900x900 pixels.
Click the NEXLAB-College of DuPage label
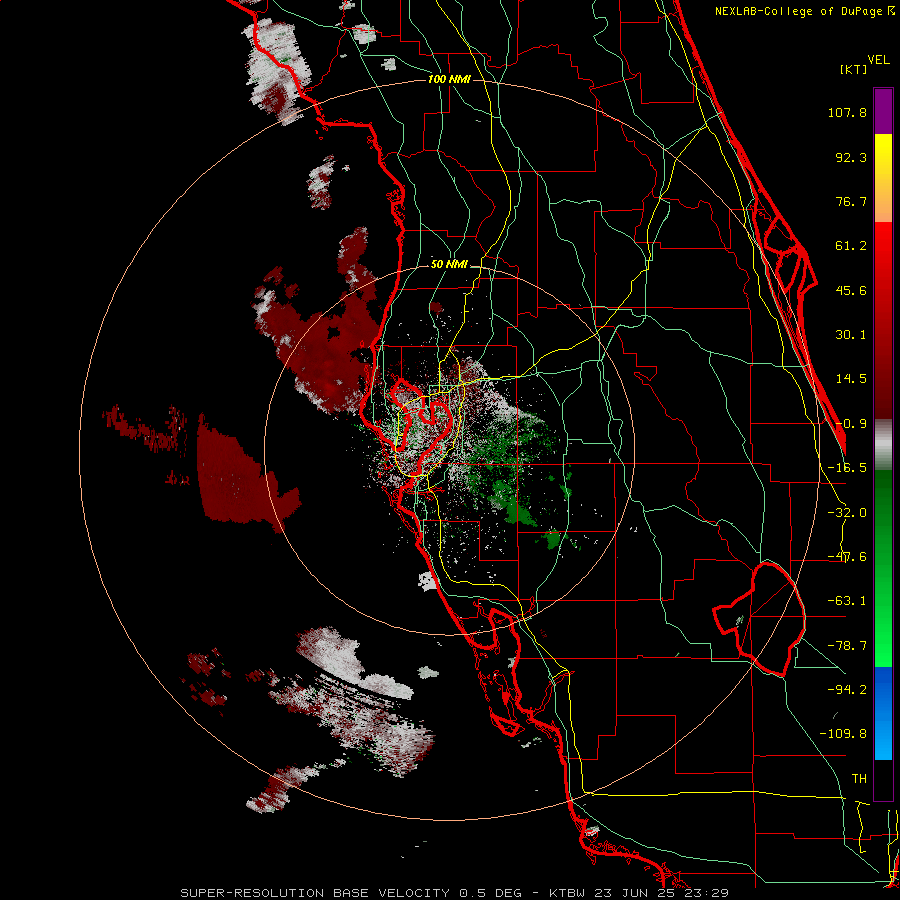(804, 11)
